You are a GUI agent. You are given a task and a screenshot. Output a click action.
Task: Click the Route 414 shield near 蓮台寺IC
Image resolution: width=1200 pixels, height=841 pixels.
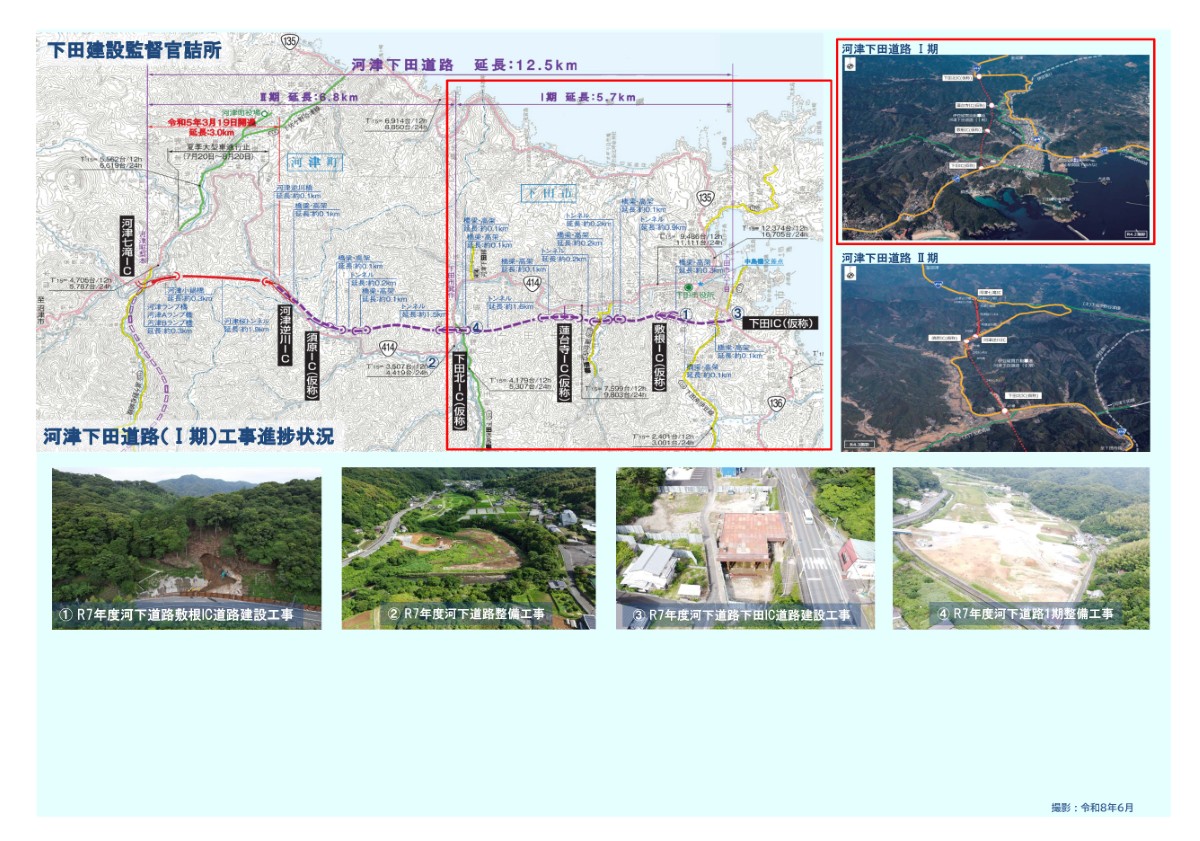pyautogui.click(x=534, y=285)
